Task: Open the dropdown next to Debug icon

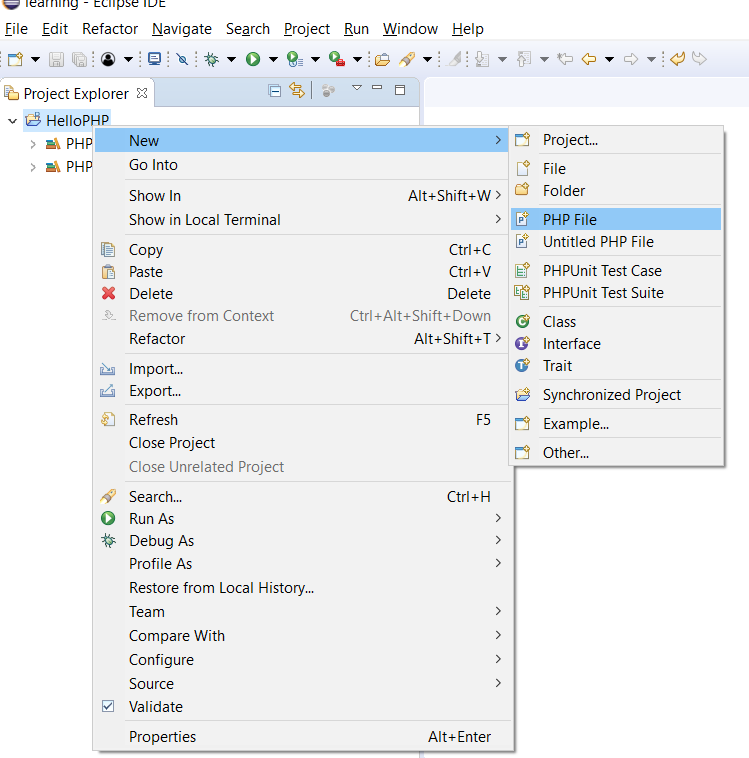Action: pyautogui.click(x=232, y=59)
